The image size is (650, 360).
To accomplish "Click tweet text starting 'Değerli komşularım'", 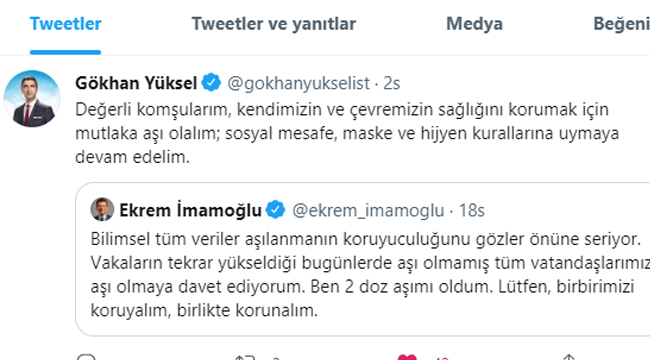I will pyautogui.click(x=347, y=133).
